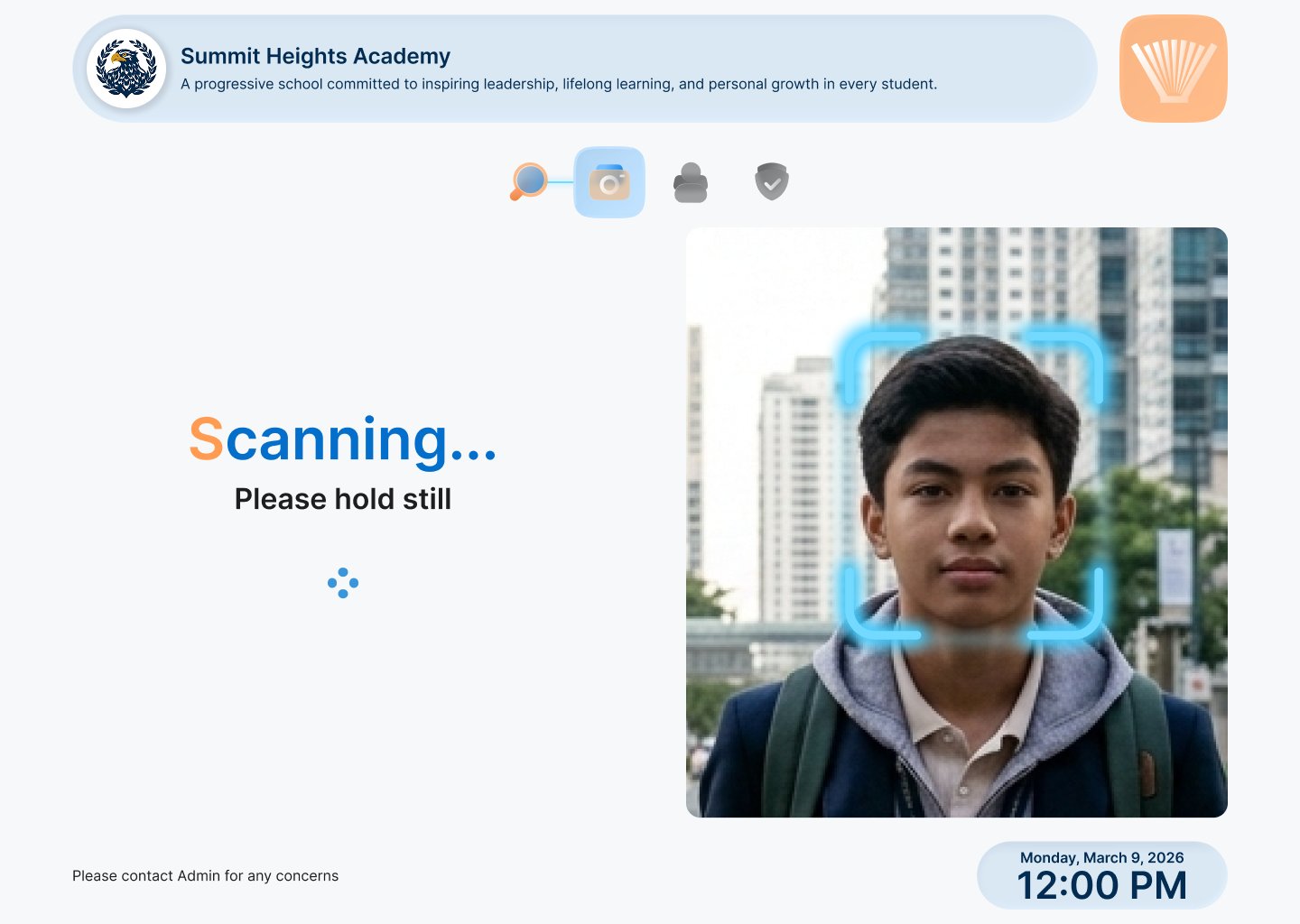Click the orange S in Scanning
Screen dimensions: 1300x924
[206, 439]
